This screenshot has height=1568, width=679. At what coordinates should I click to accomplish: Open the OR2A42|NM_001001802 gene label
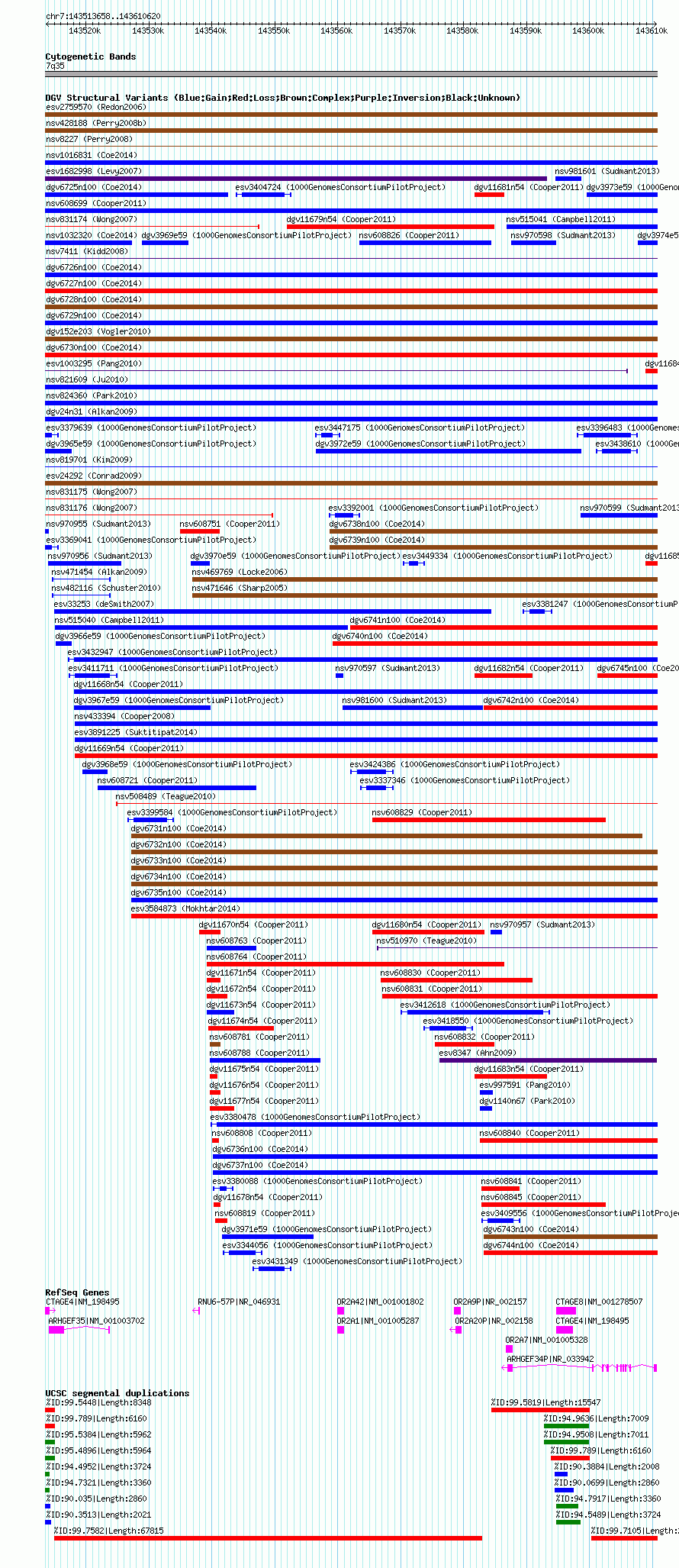pyautogui.click(x=380, y=1302)
